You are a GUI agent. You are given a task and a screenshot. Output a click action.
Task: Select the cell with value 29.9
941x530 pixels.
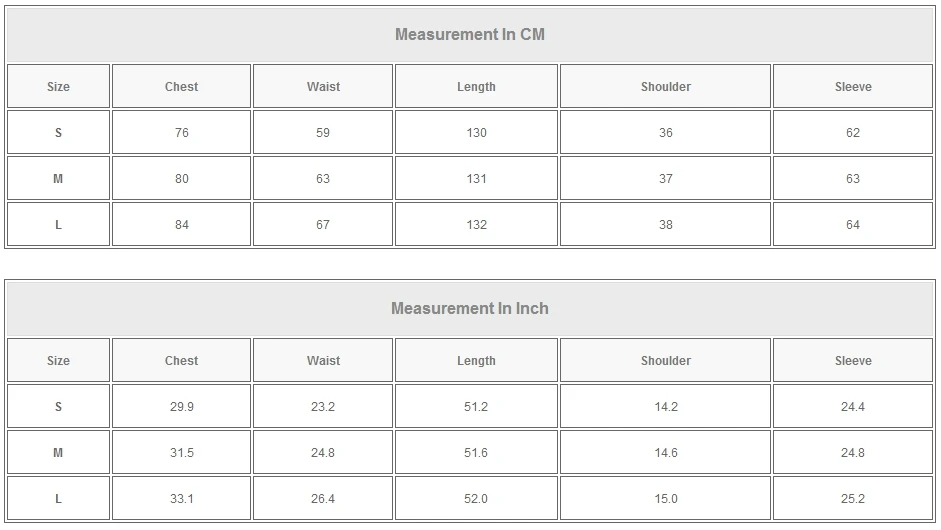click(181, 407)
